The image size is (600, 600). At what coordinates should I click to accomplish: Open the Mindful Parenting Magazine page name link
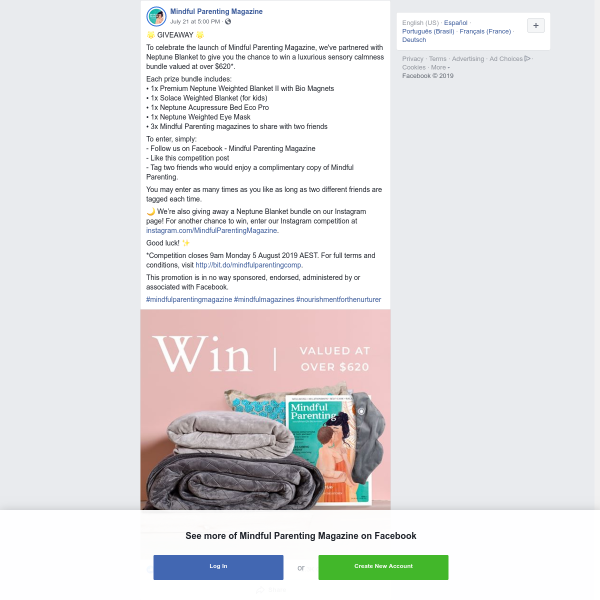pos(216,11)
